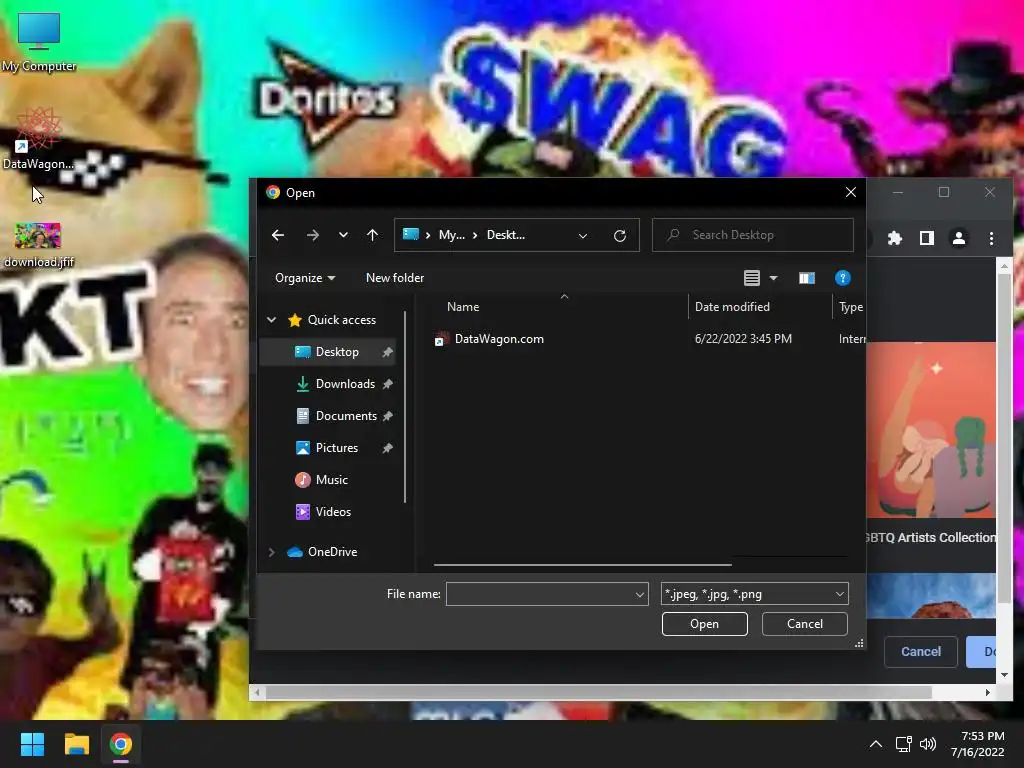Open the dialog help button

pyautogui.click(x=842, y=278)
